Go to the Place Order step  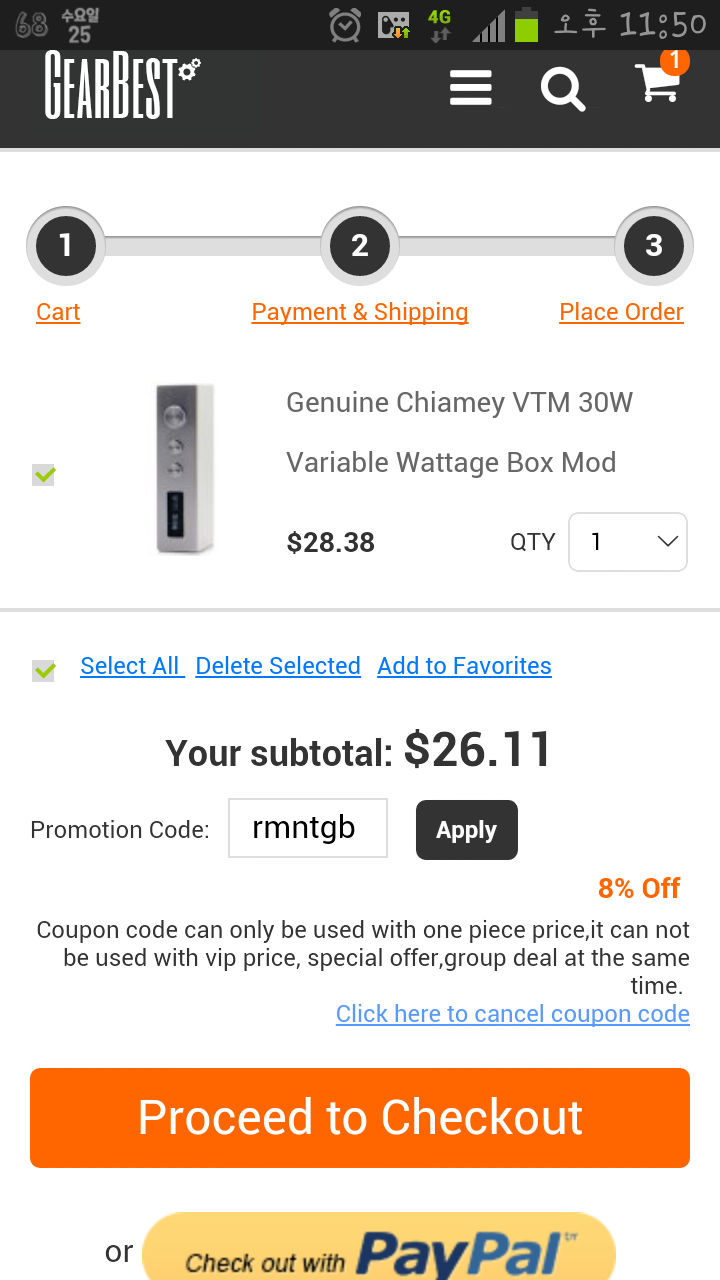(x=621, y=312)
